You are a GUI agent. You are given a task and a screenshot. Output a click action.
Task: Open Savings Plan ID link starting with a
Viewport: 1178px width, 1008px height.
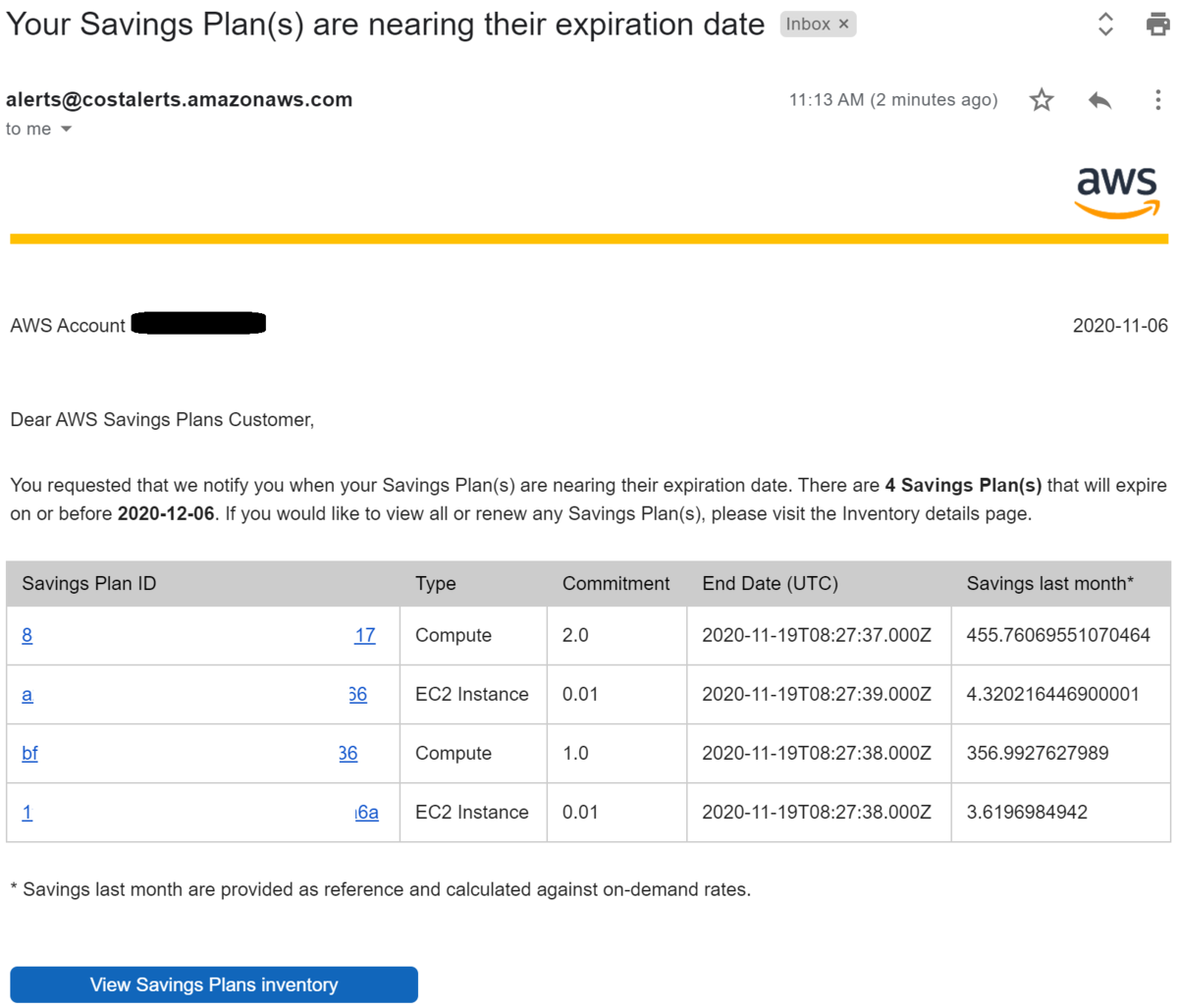[x=27, y=694]
